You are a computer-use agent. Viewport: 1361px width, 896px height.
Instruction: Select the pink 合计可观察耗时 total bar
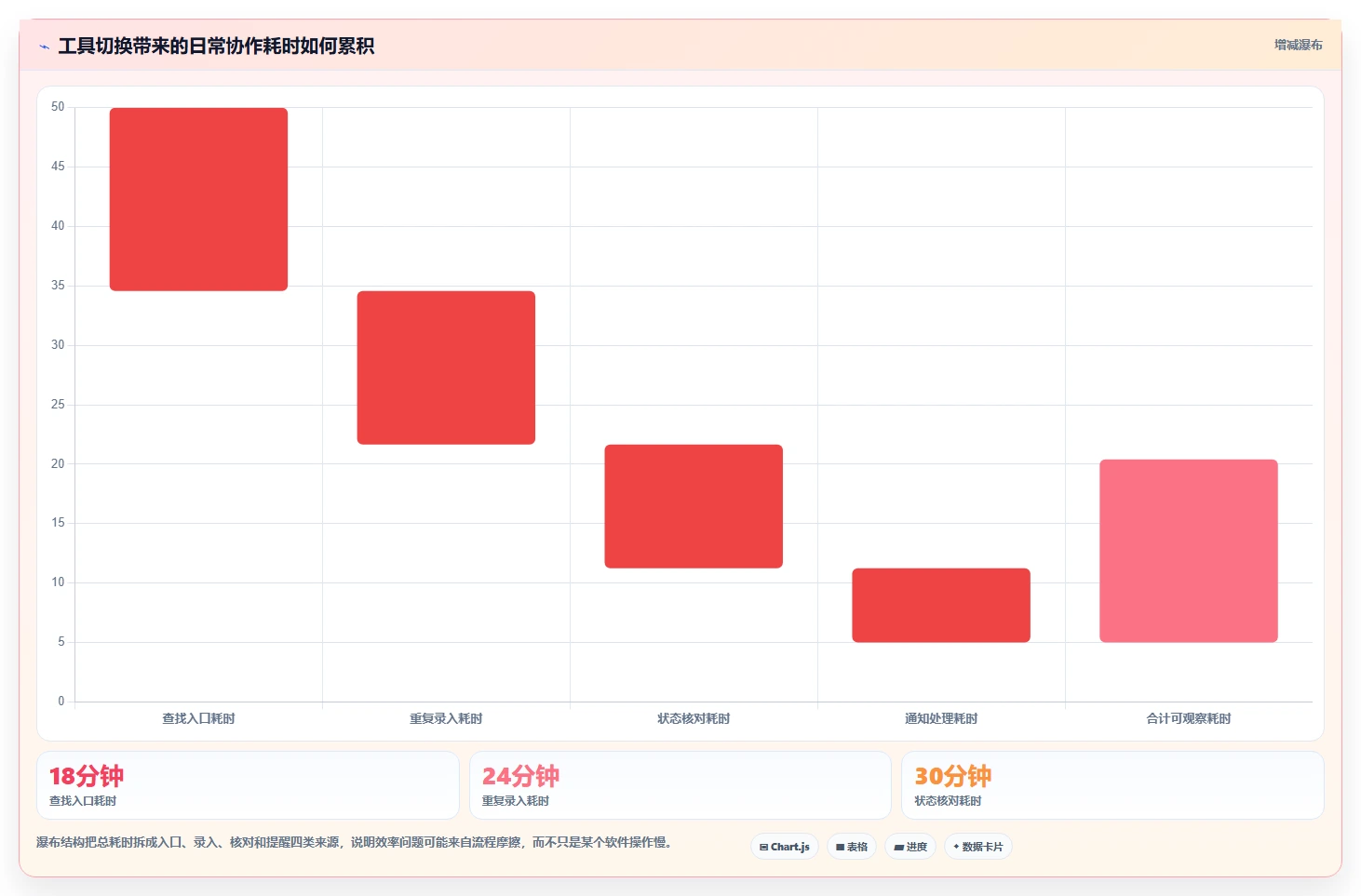click(1189, 551)
